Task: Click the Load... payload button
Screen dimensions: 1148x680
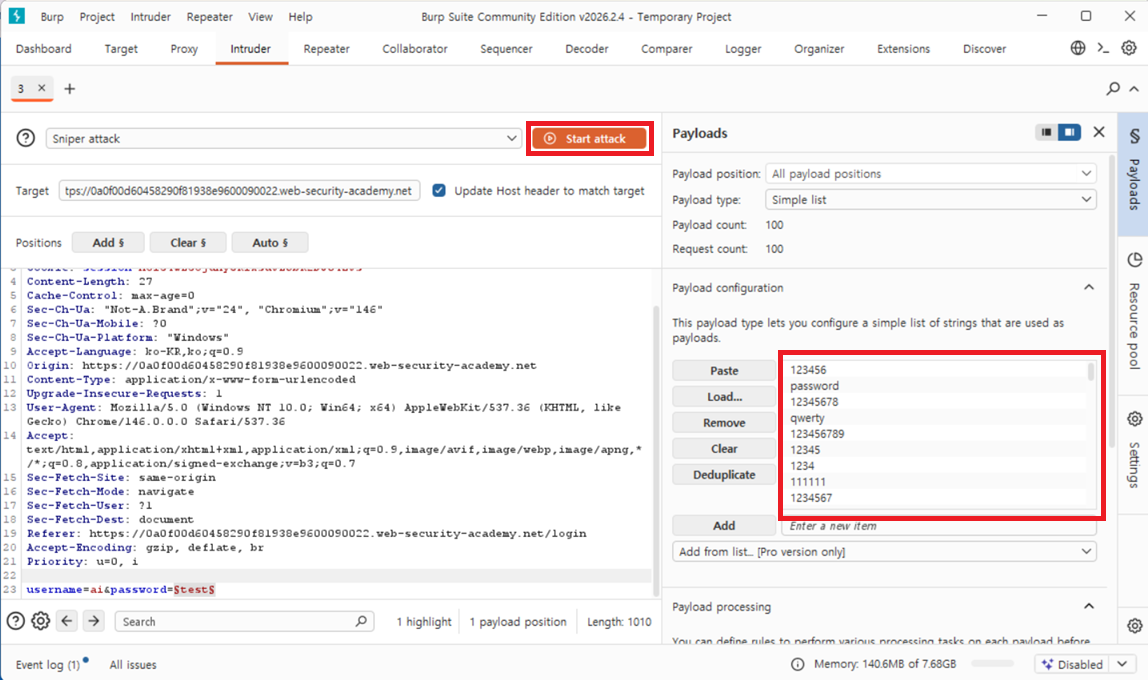Action: pyautogui.click(x=724, y=396)
